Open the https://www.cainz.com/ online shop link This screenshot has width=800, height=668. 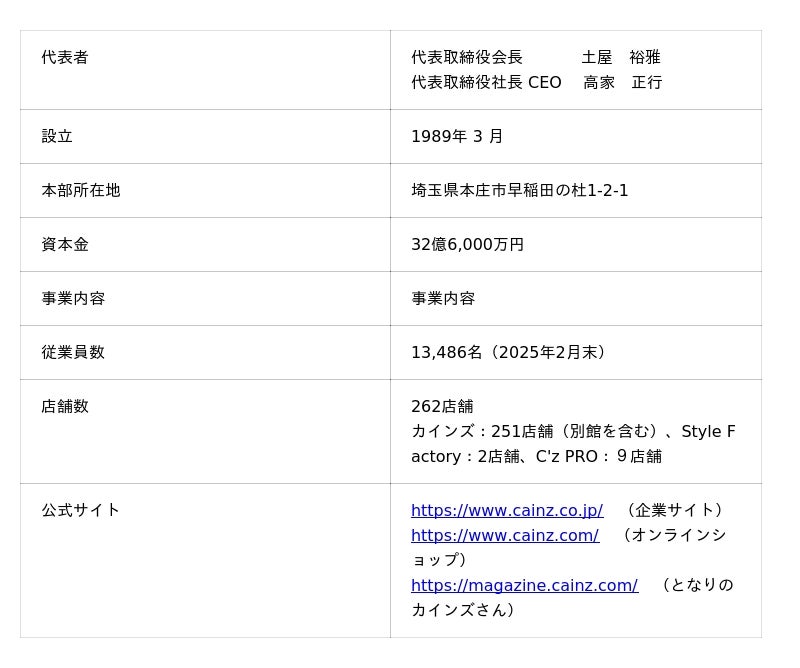click(505, 535)
